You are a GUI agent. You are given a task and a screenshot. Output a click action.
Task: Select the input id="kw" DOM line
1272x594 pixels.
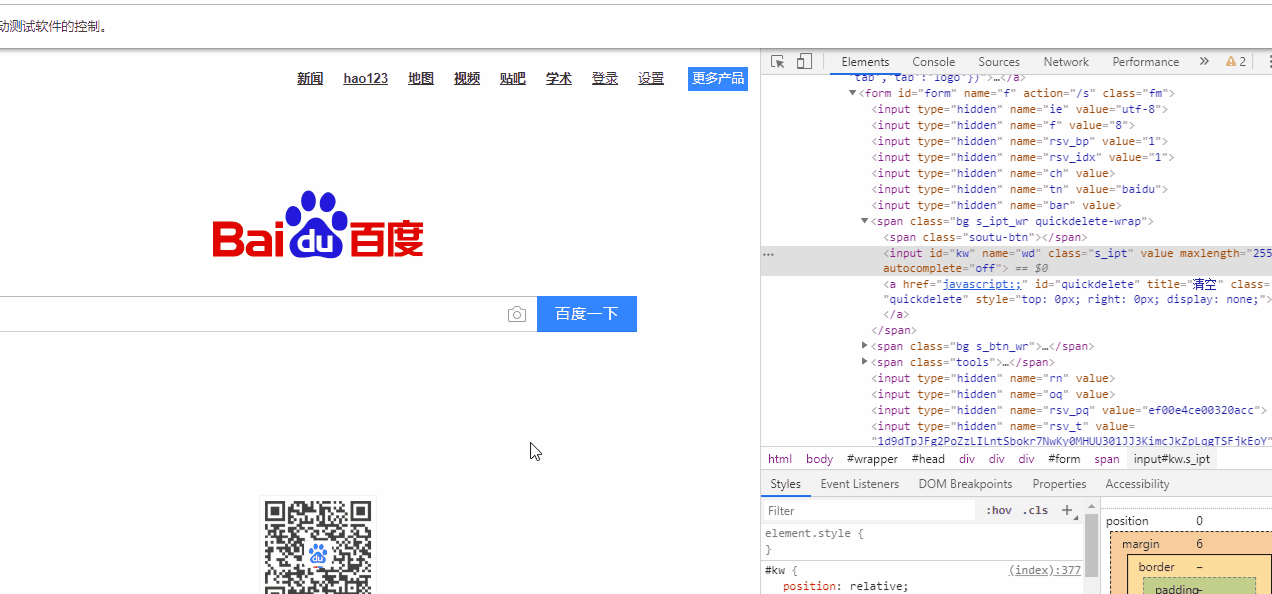1016,261
